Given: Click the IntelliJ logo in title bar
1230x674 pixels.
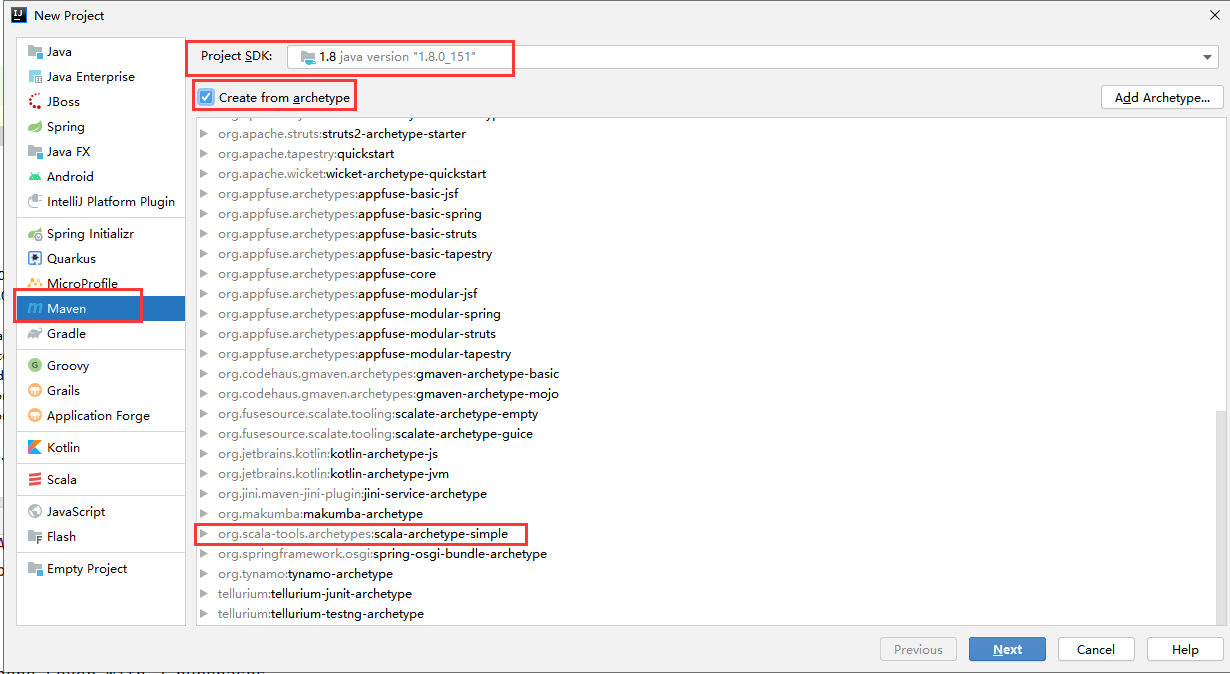Looking at the screenshot, I should pyautogui.click(x=18, y=15).
